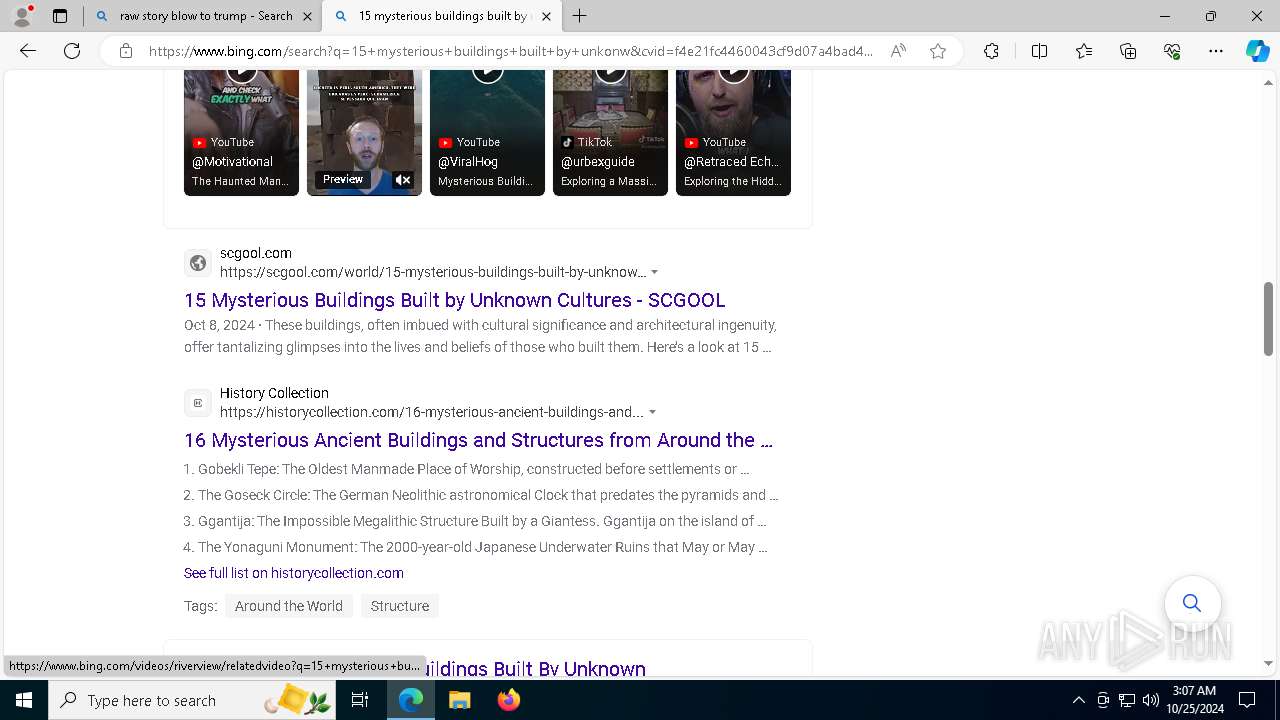
Task: Click the floating visual search button
Action: tap(1192, 603)
